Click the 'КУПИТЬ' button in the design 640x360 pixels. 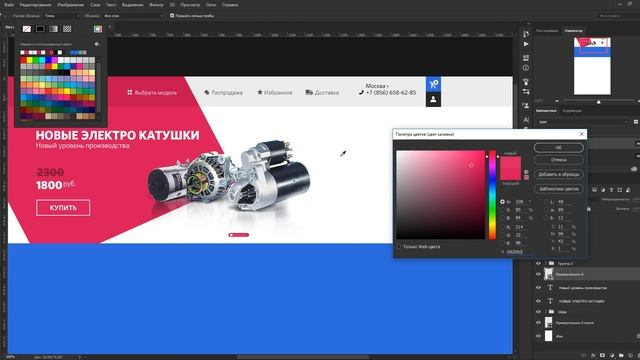pyautogui.click(x=63, y=208)
